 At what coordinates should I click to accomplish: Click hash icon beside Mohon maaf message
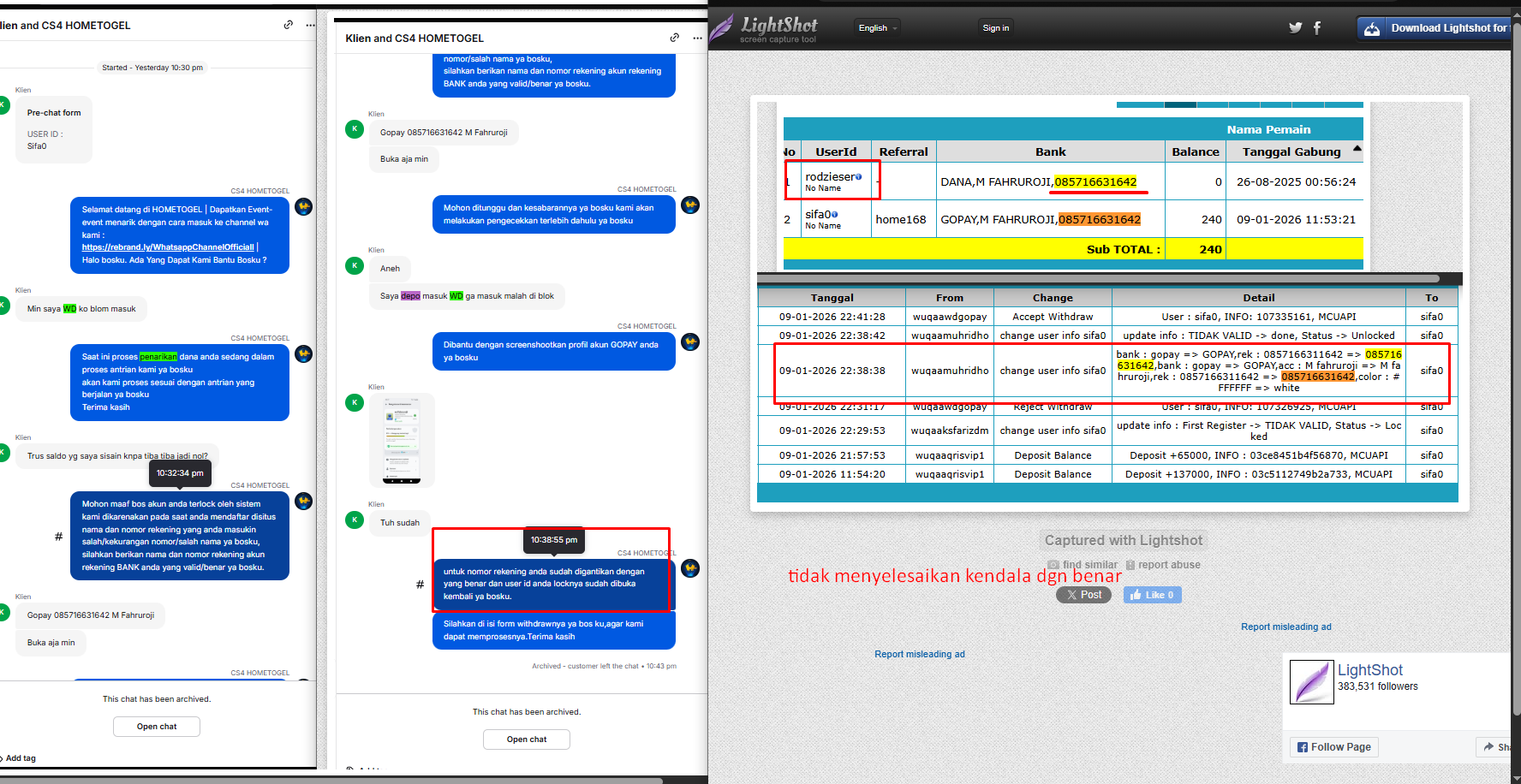(x=58, y=537)
